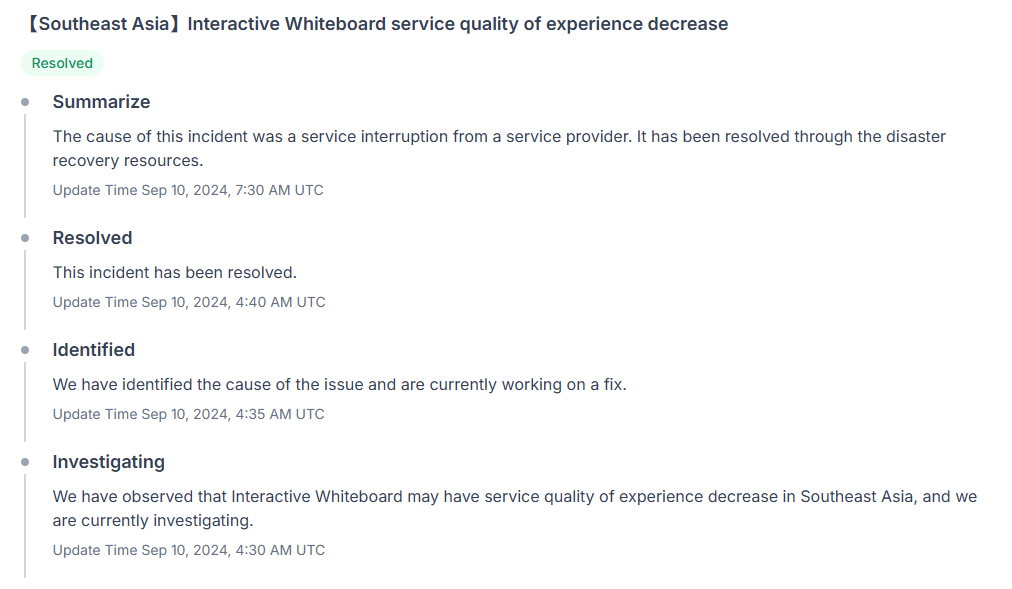
Task: Click 'This incident has been resolved' text
Action: (x=175, y=273)
